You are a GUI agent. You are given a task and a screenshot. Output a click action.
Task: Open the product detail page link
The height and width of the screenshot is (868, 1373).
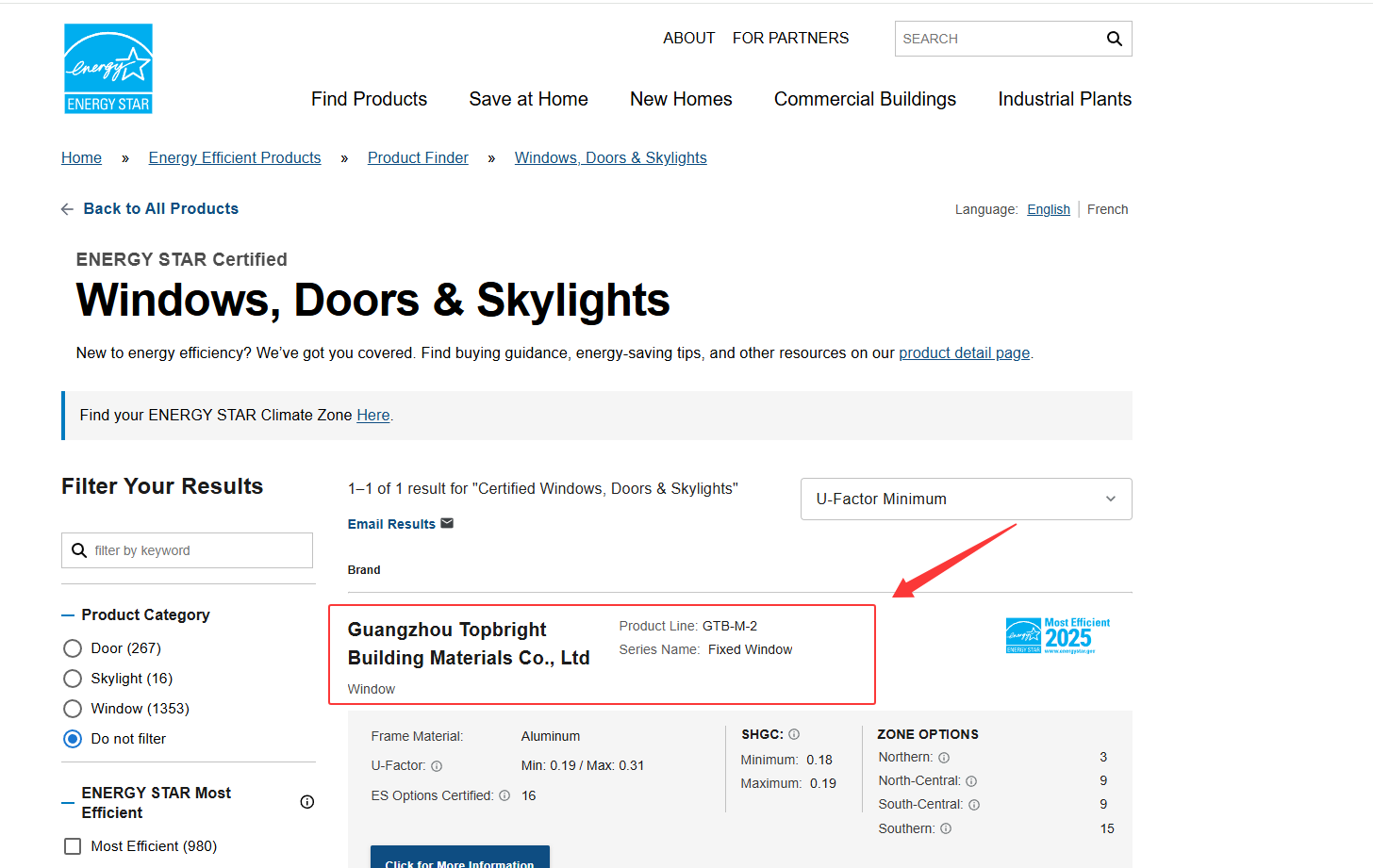coord(964,352)
